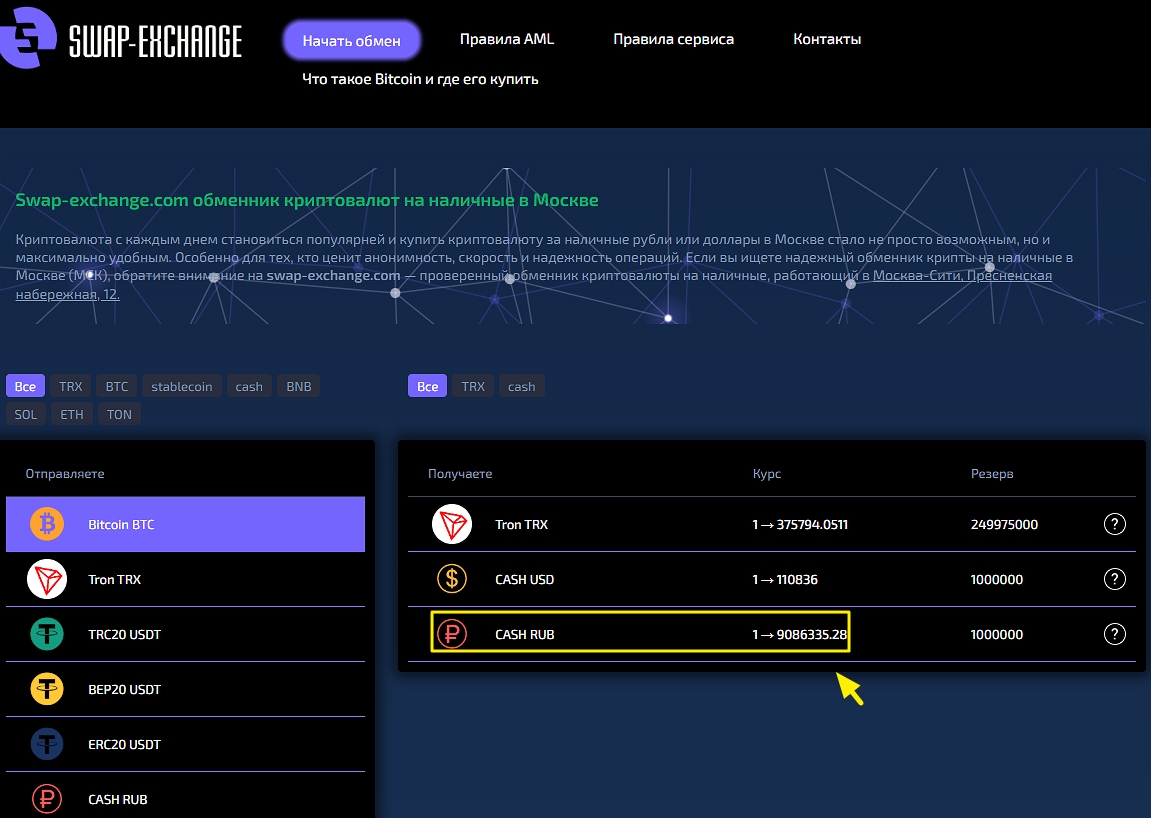Filter send currencies by TRX
1151x818 pixels.
70,386
